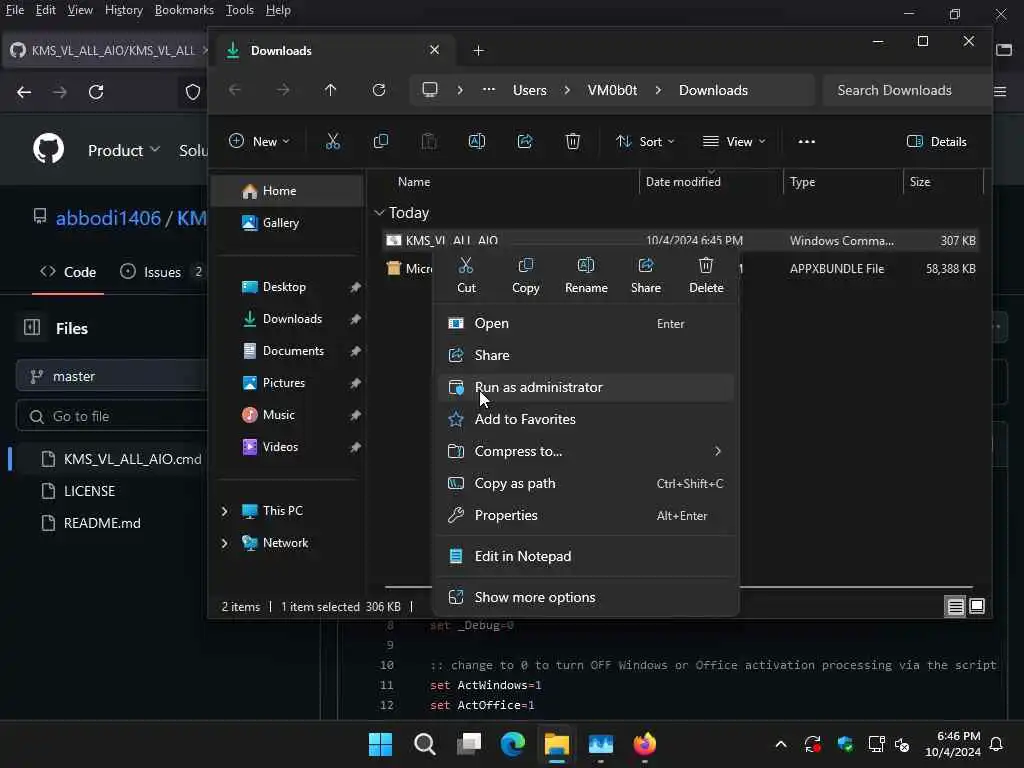Open the See more ellipsis menu in Explorer
The width and height of the screenshot is (1024, 768).
(807, 141)
